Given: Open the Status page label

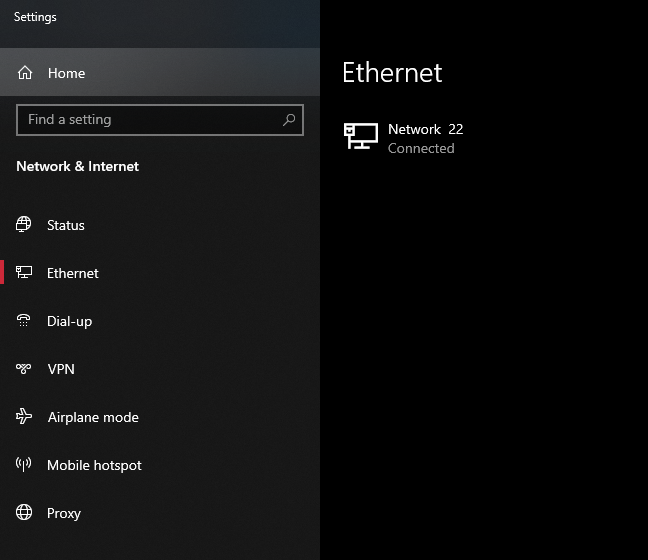Looking at the screenshot, I should click(x=66, y=225).
